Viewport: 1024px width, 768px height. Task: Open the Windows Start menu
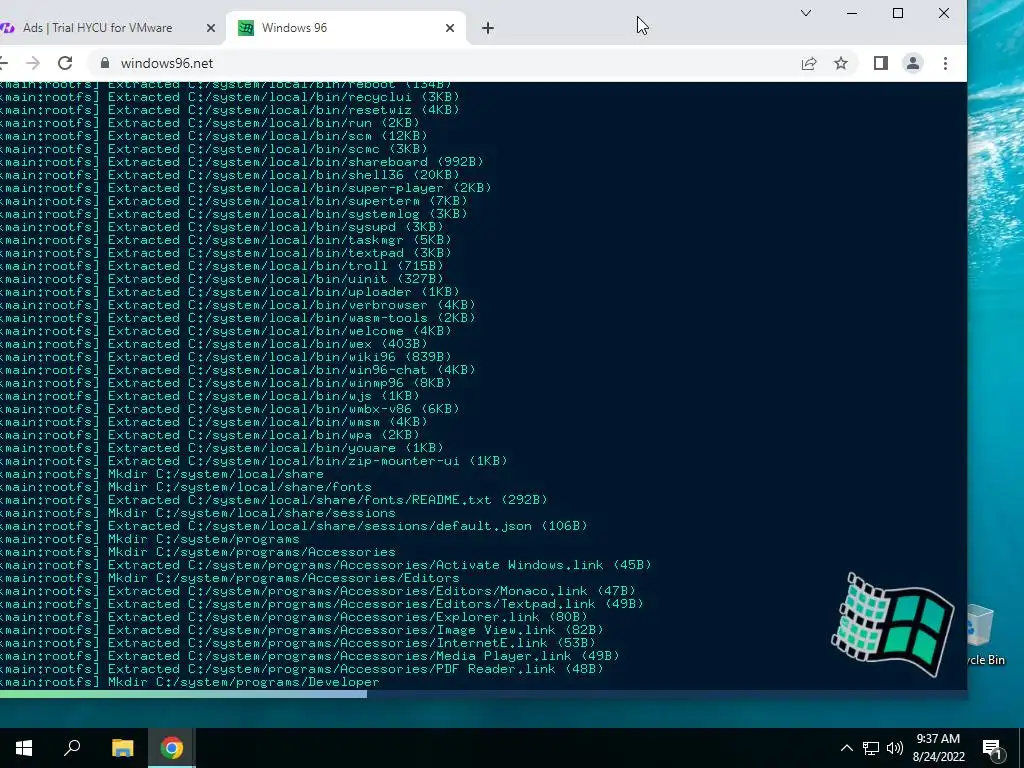pyautogui.click(x=24, y=748)
